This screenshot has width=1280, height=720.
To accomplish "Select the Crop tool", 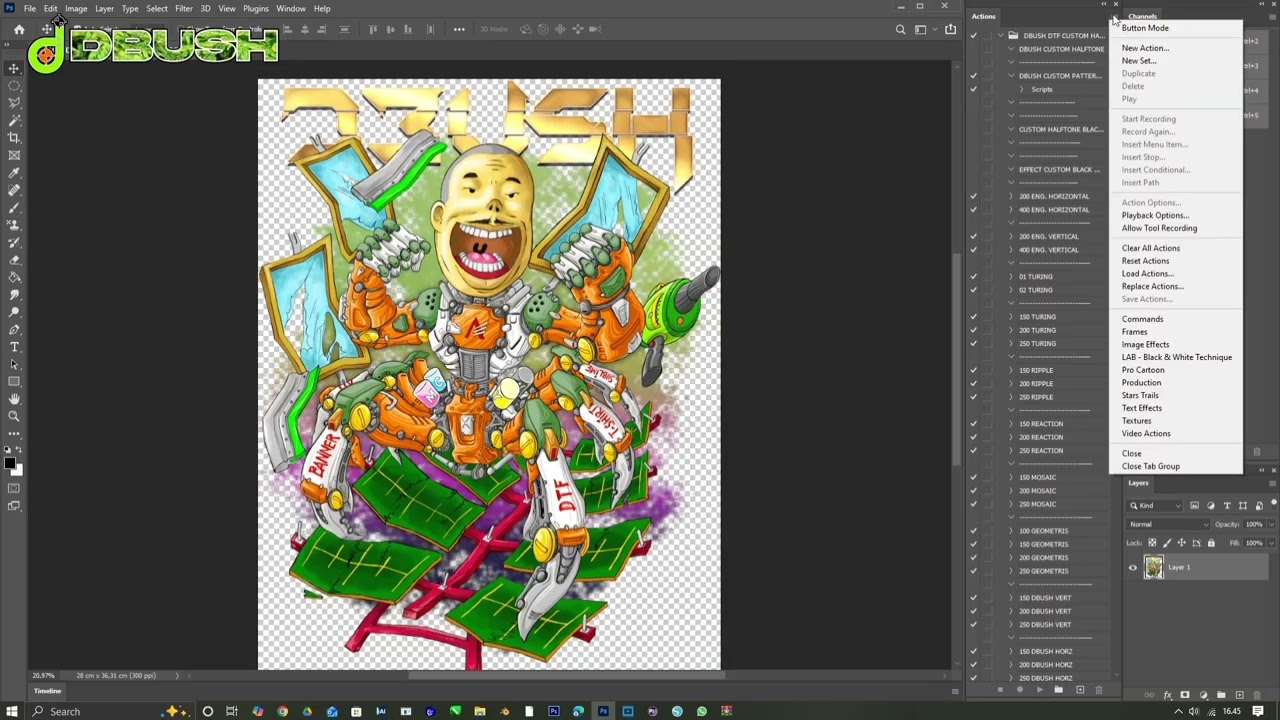I will tap(14, 138).
